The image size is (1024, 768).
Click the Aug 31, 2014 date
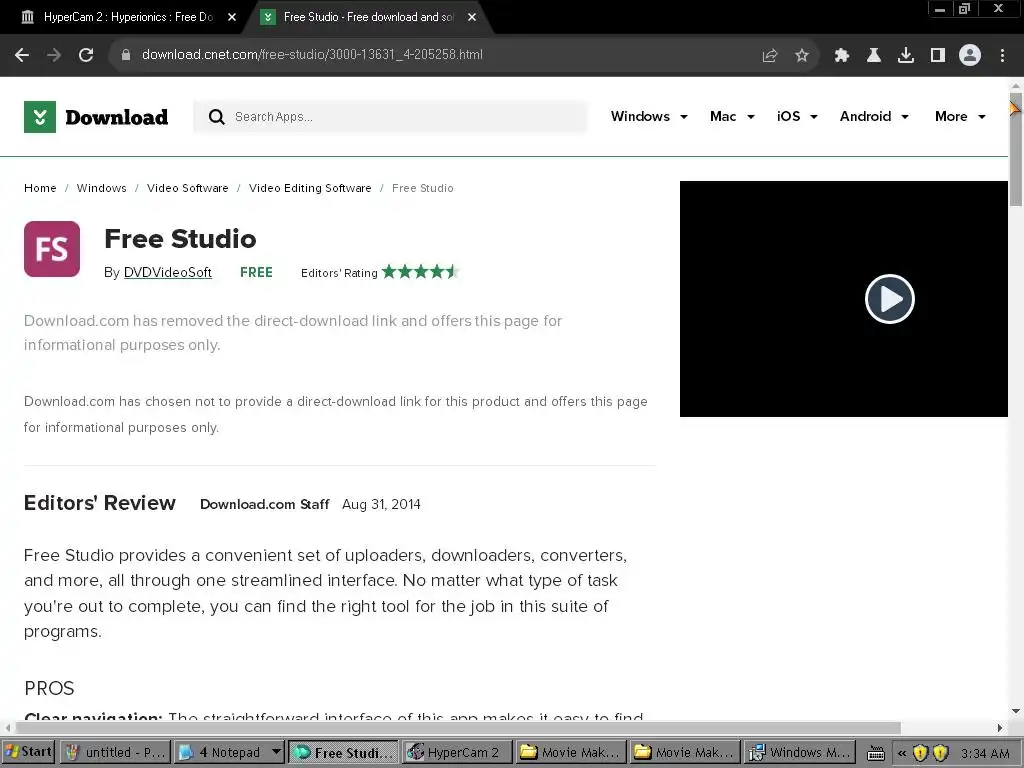(x=381, y=504)
